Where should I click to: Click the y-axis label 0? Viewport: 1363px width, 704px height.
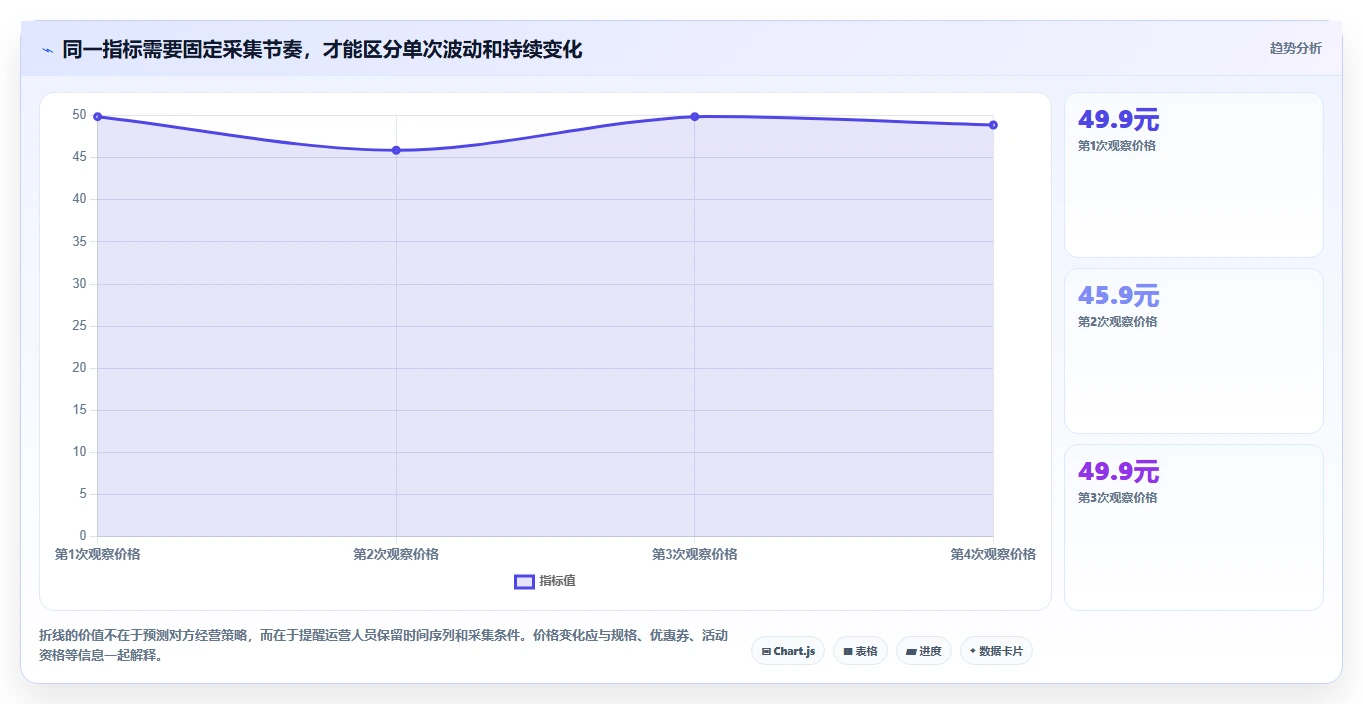pyautogui.click(x=84, y=536)
